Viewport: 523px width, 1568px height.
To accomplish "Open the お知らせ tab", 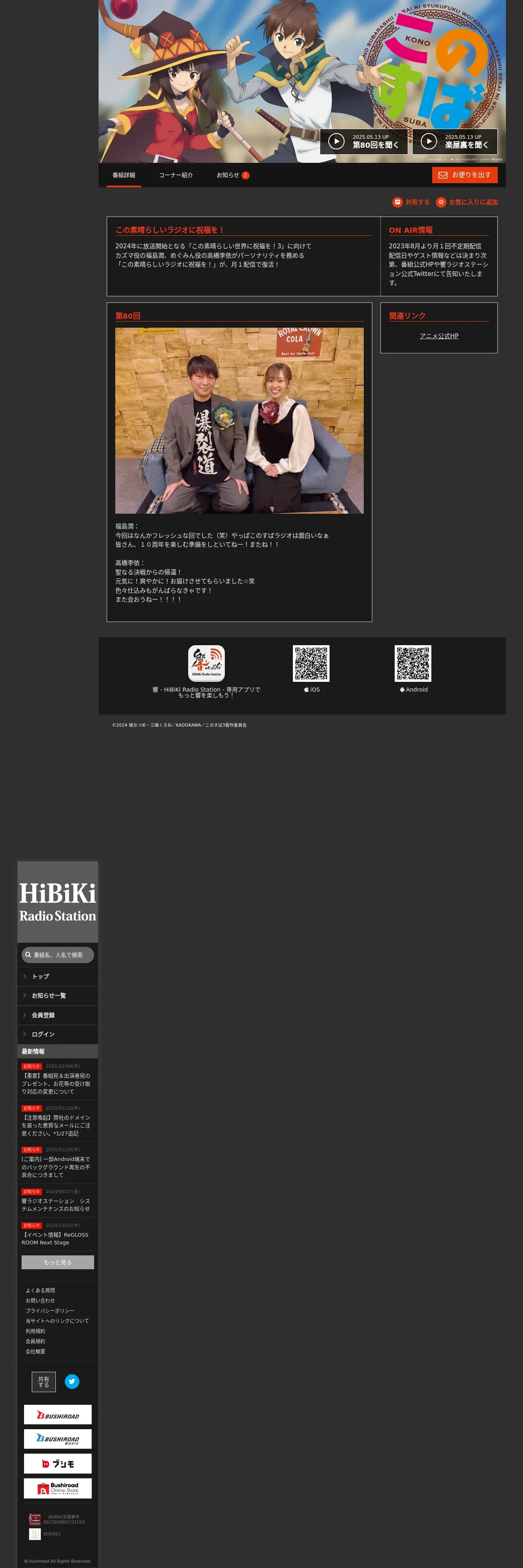I will click(x=233, y=175).
